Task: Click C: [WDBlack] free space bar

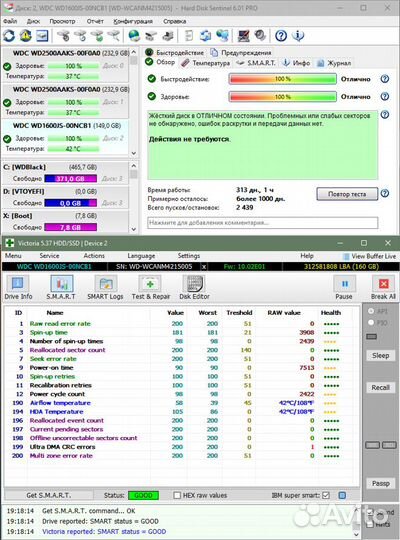Action: 71,178
